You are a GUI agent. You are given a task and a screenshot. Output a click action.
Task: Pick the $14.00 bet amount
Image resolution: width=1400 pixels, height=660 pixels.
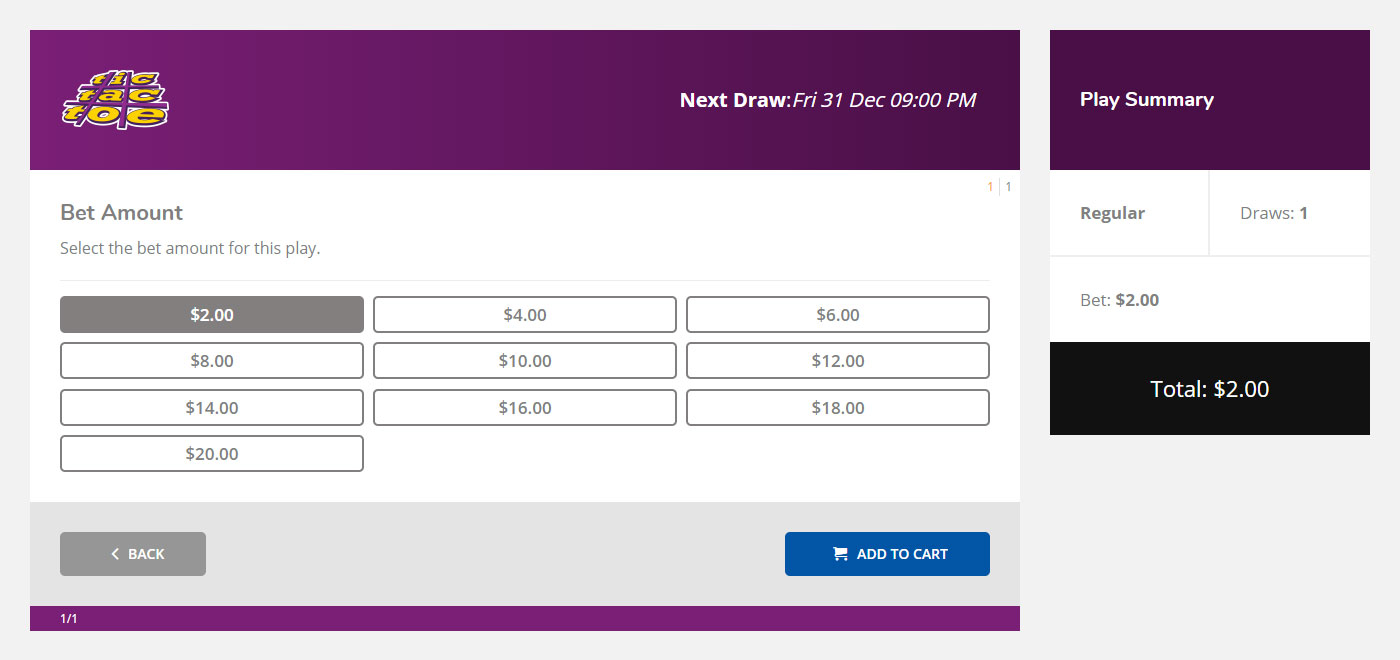212,407
